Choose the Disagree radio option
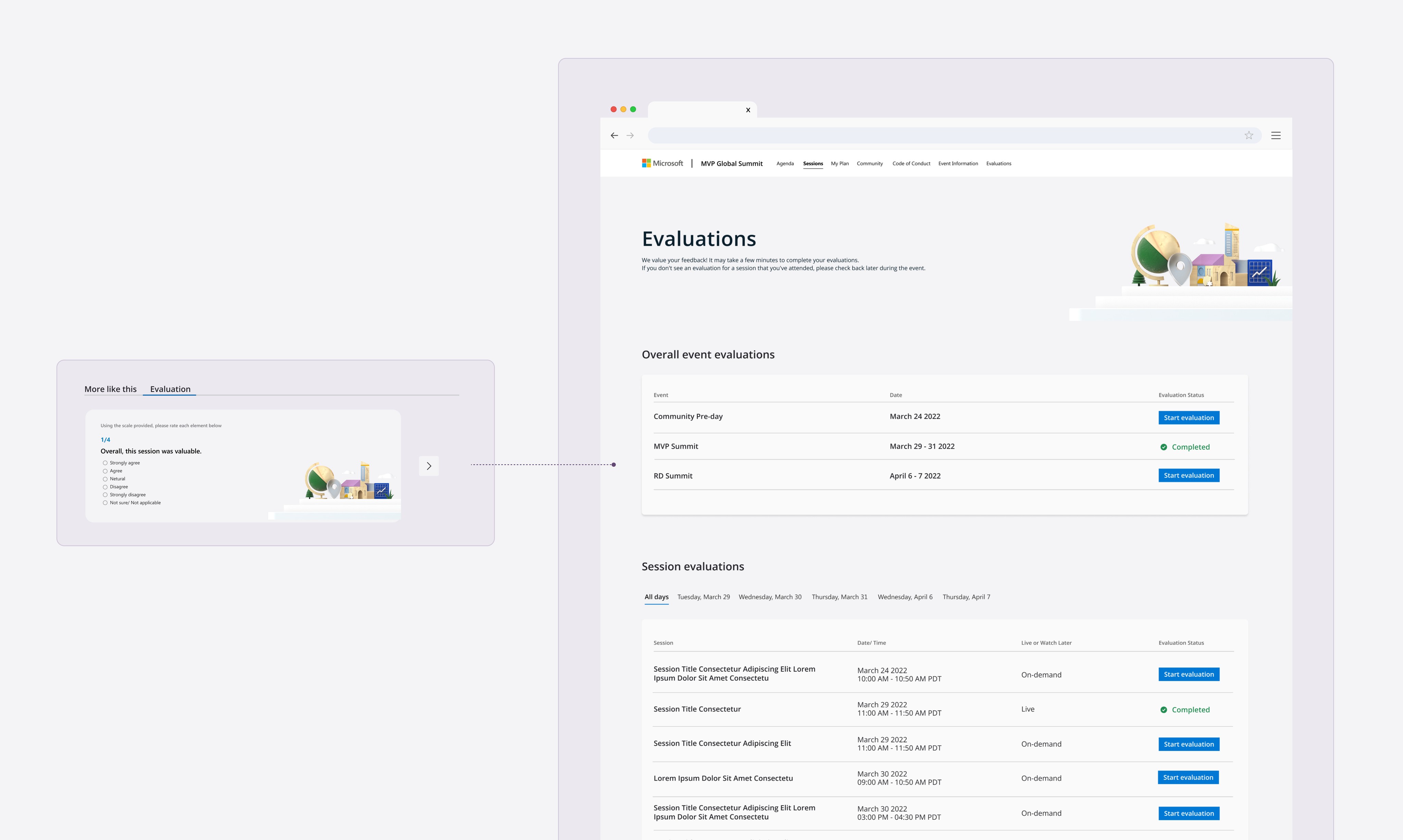The width and height of the screenshot is (1403, 840). pyautogui.click(x=105, y=487)
